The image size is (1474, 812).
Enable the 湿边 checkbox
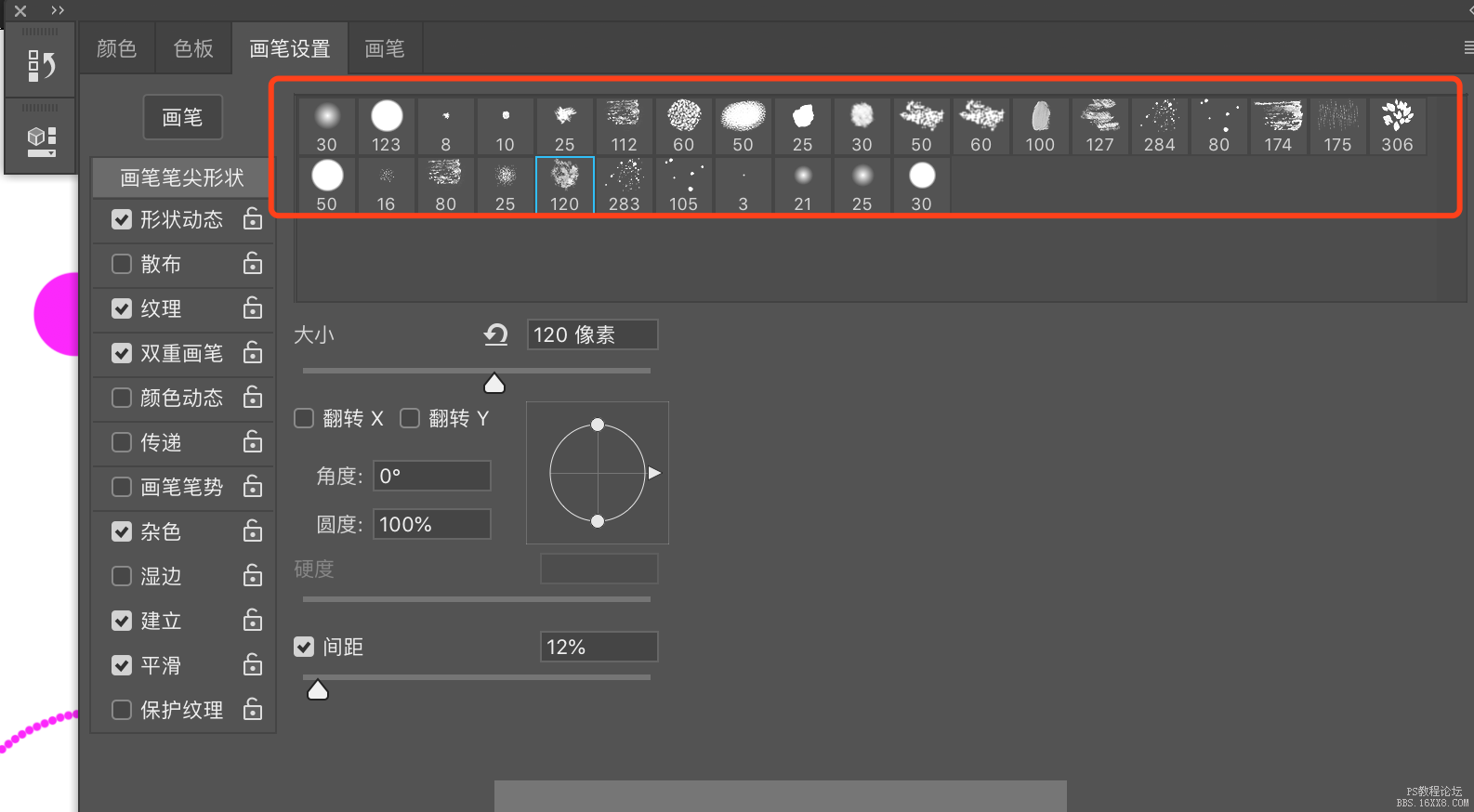coord(122,576)
